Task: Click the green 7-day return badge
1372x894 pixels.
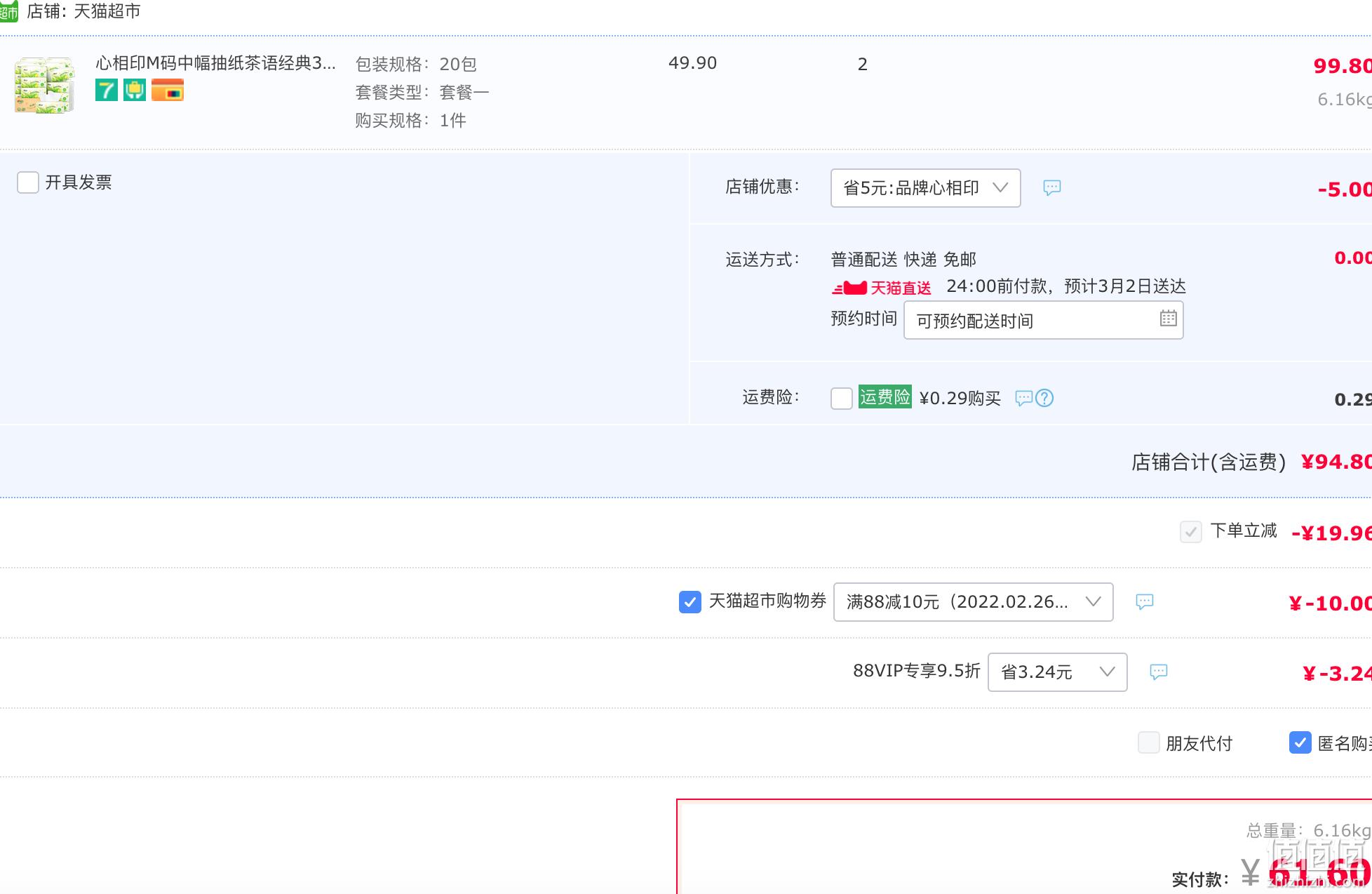Action: point(107,90)
